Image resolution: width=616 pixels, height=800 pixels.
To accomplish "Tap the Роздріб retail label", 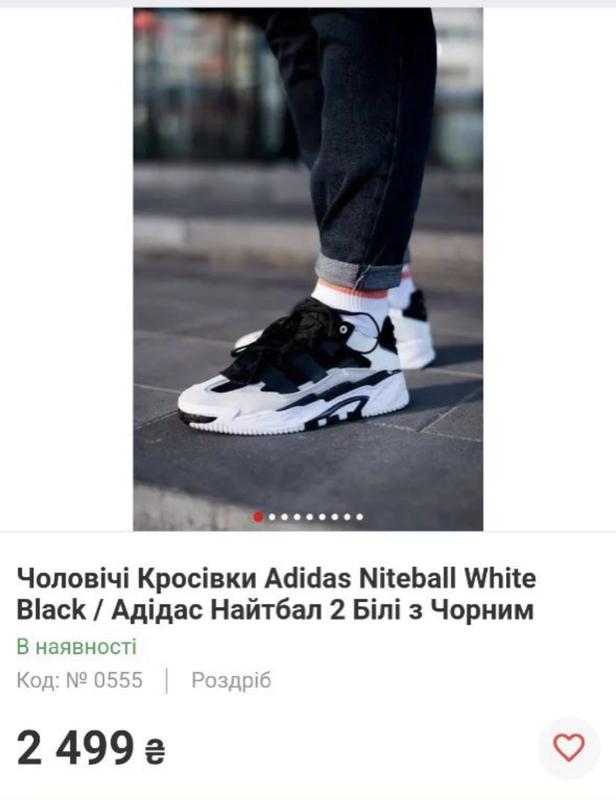I will point(231,681).
